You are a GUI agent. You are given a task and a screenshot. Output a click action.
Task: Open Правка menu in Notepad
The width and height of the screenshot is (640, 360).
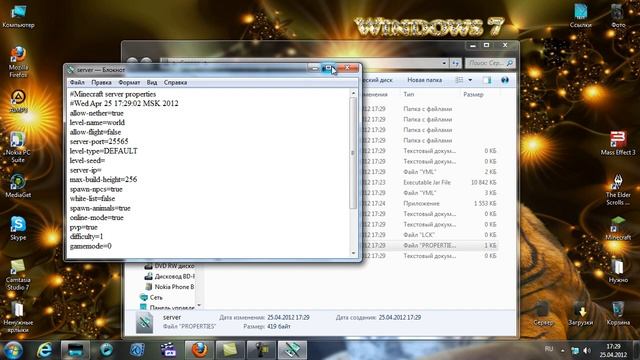point(101,82)
